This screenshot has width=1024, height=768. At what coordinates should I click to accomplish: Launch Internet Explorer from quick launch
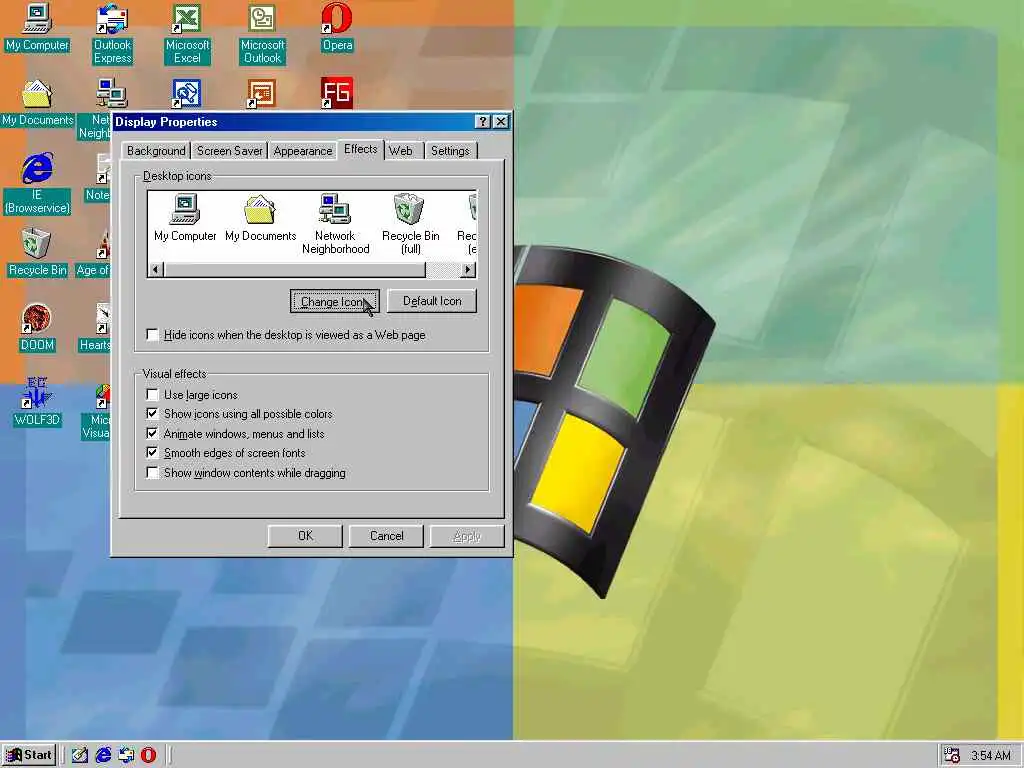click(103, 755)
